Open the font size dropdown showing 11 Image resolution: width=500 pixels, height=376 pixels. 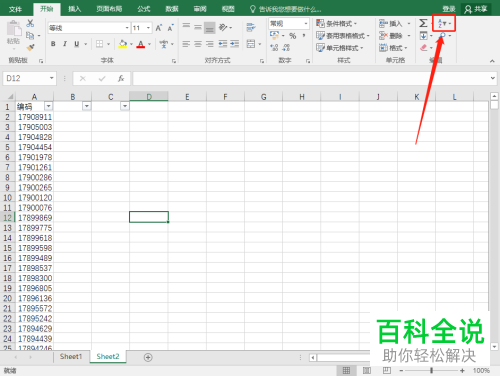[148, 28]
